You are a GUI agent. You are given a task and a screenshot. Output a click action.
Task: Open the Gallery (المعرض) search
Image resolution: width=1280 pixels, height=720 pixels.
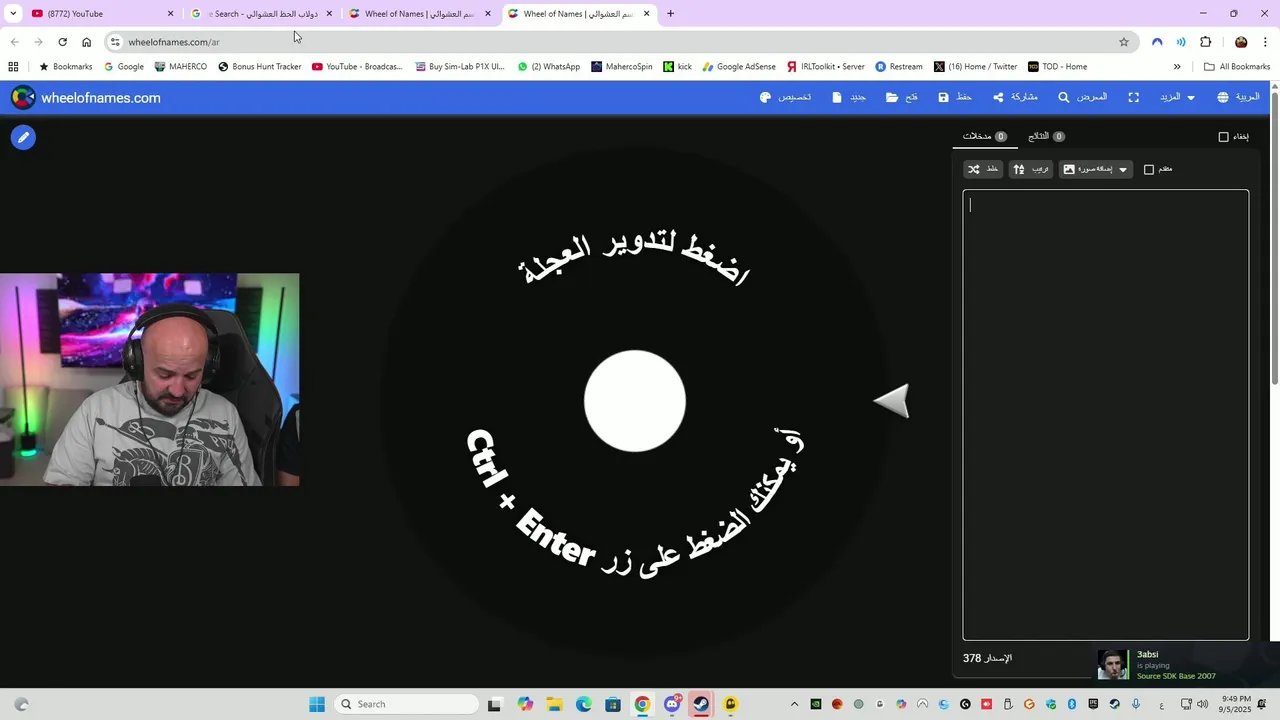coord(1083,97)
